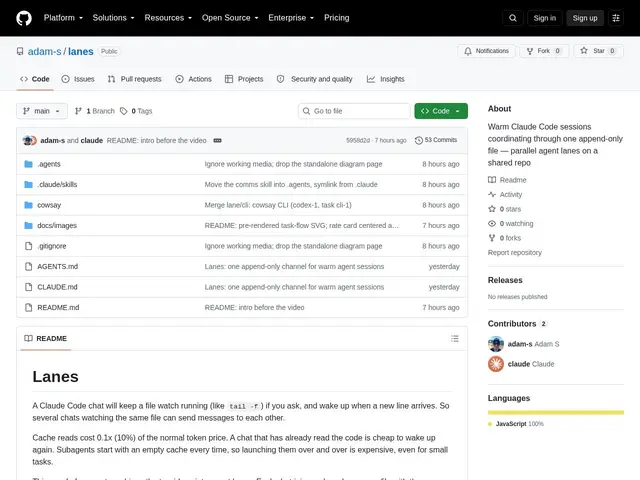Open the docs/images folder

[57, 225]
